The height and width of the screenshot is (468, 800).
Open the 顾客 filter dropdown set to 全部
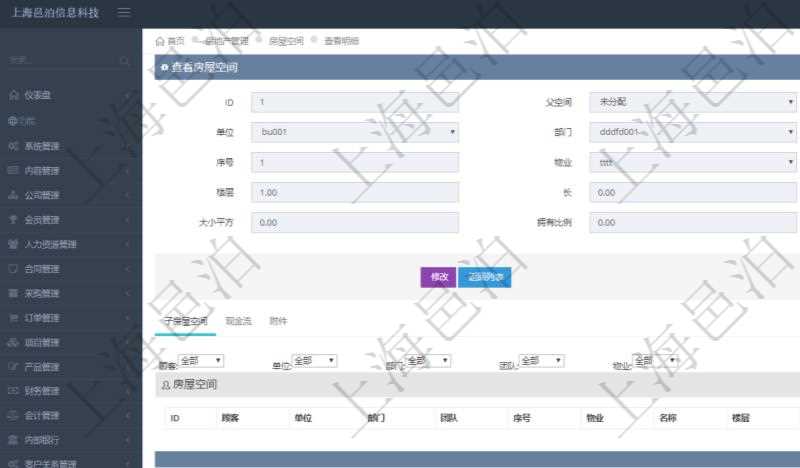point(200,360)
